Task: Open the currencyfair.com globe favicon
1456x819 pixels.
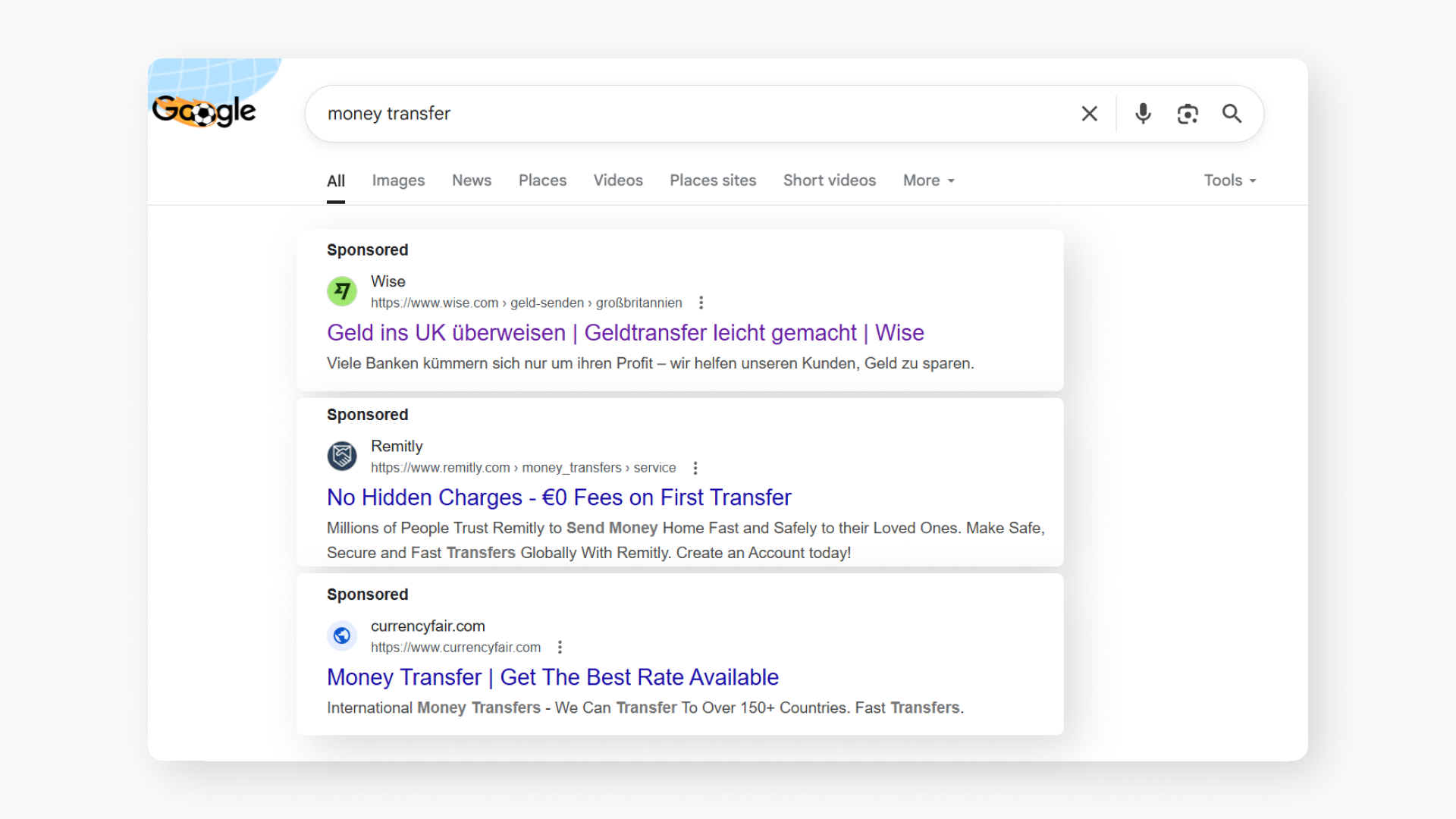Action: 342,635
